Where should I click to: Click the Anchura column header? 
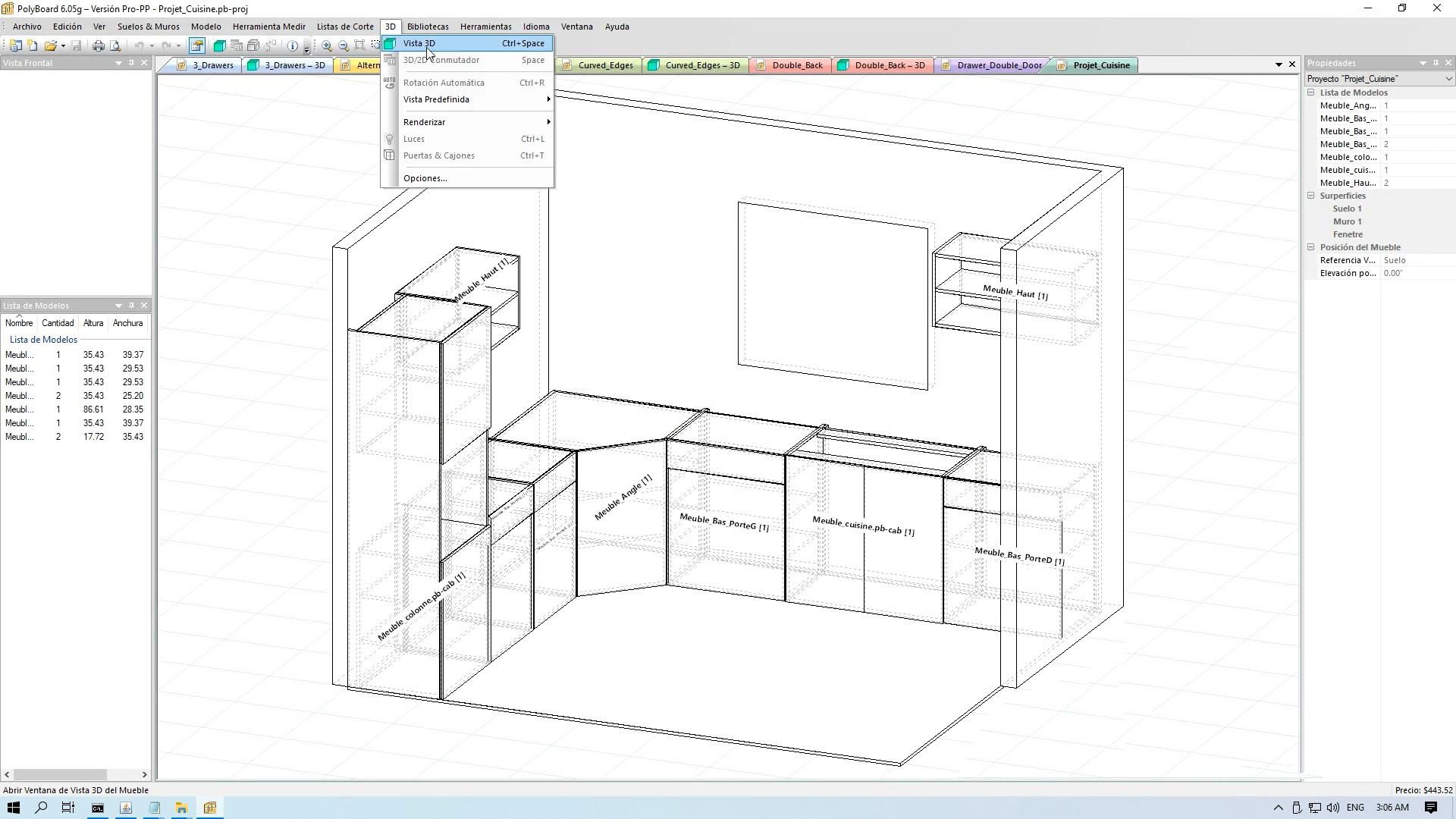[127, 323]
